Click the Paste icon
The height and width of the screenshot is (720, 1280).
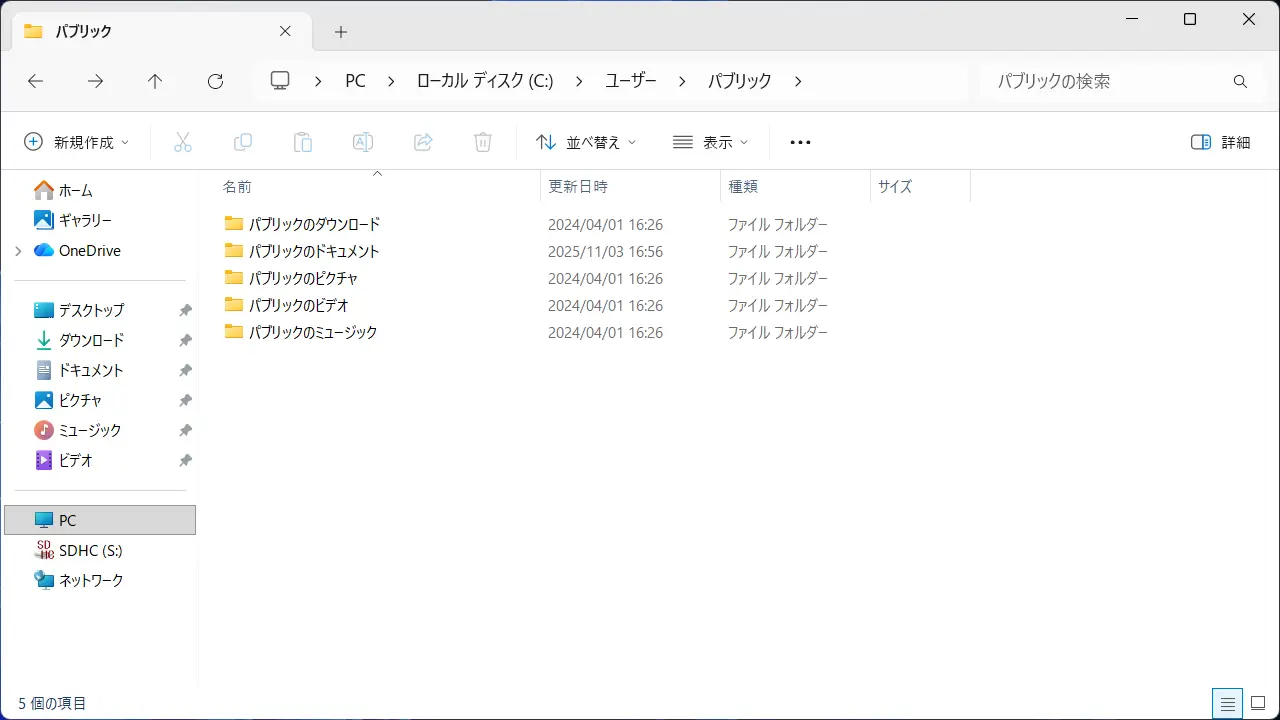(x=303, y=142)
